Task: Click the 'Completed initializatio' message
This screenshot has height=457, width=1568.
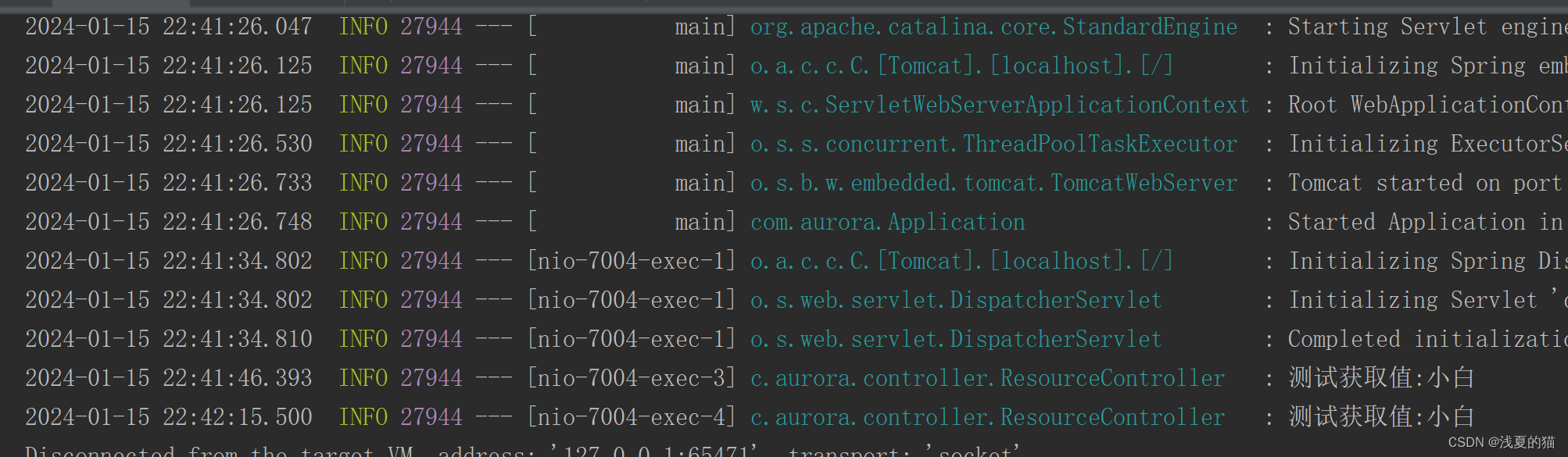Action: point(1427,340)
